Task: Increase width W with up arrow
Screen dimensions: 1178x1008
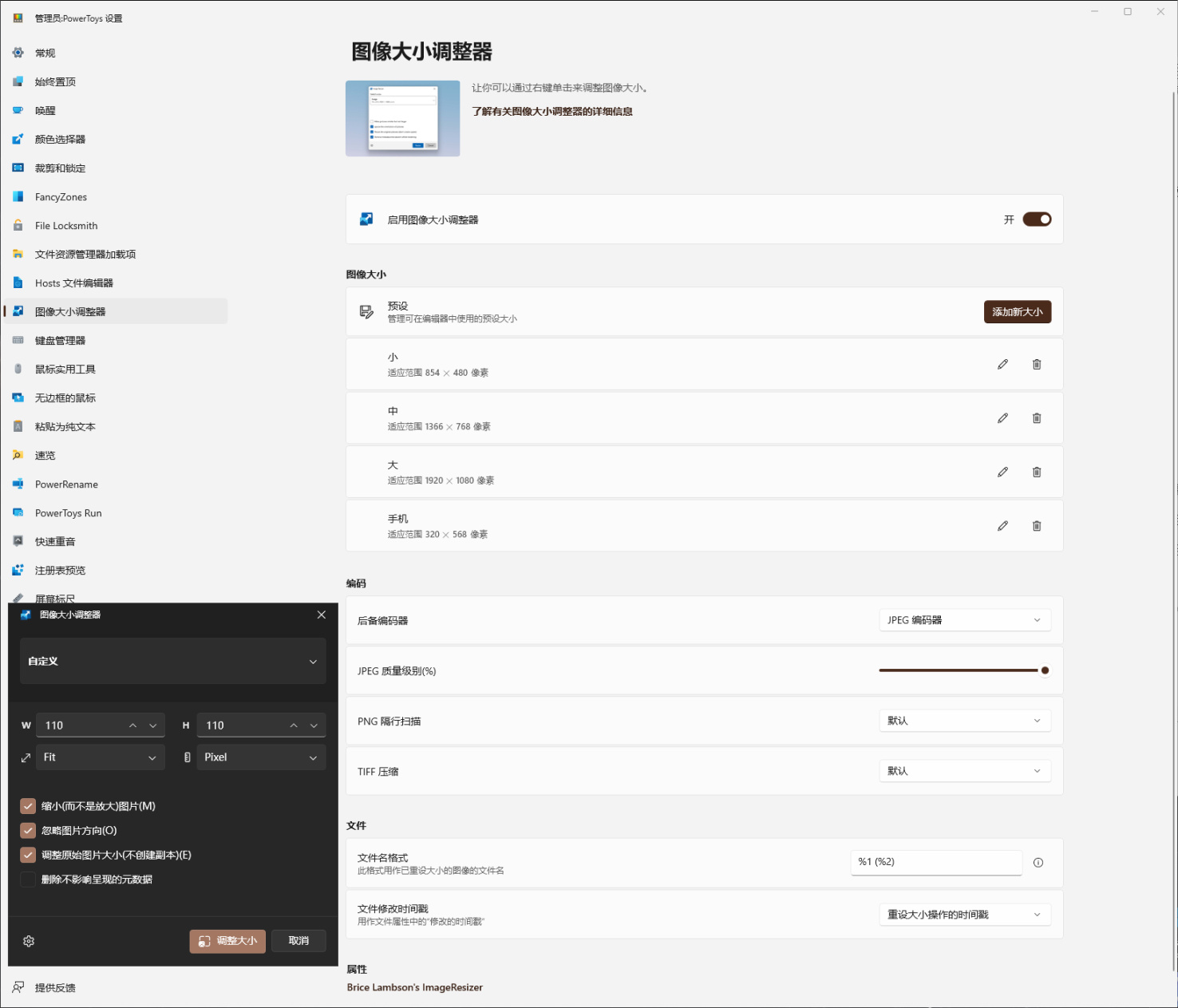Action: click(132, 725)
